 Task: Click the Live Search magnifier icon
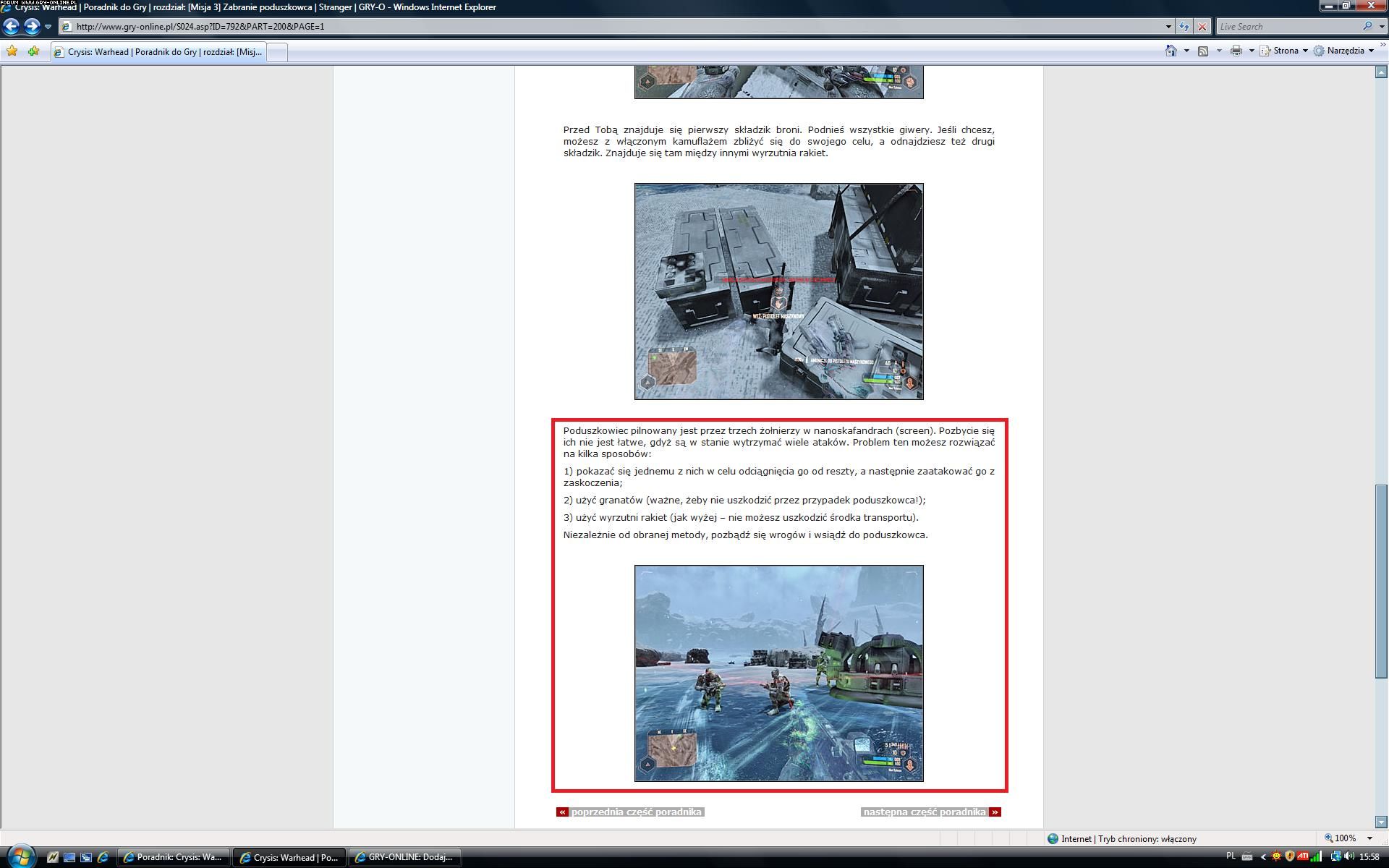tap(1367, 27)
